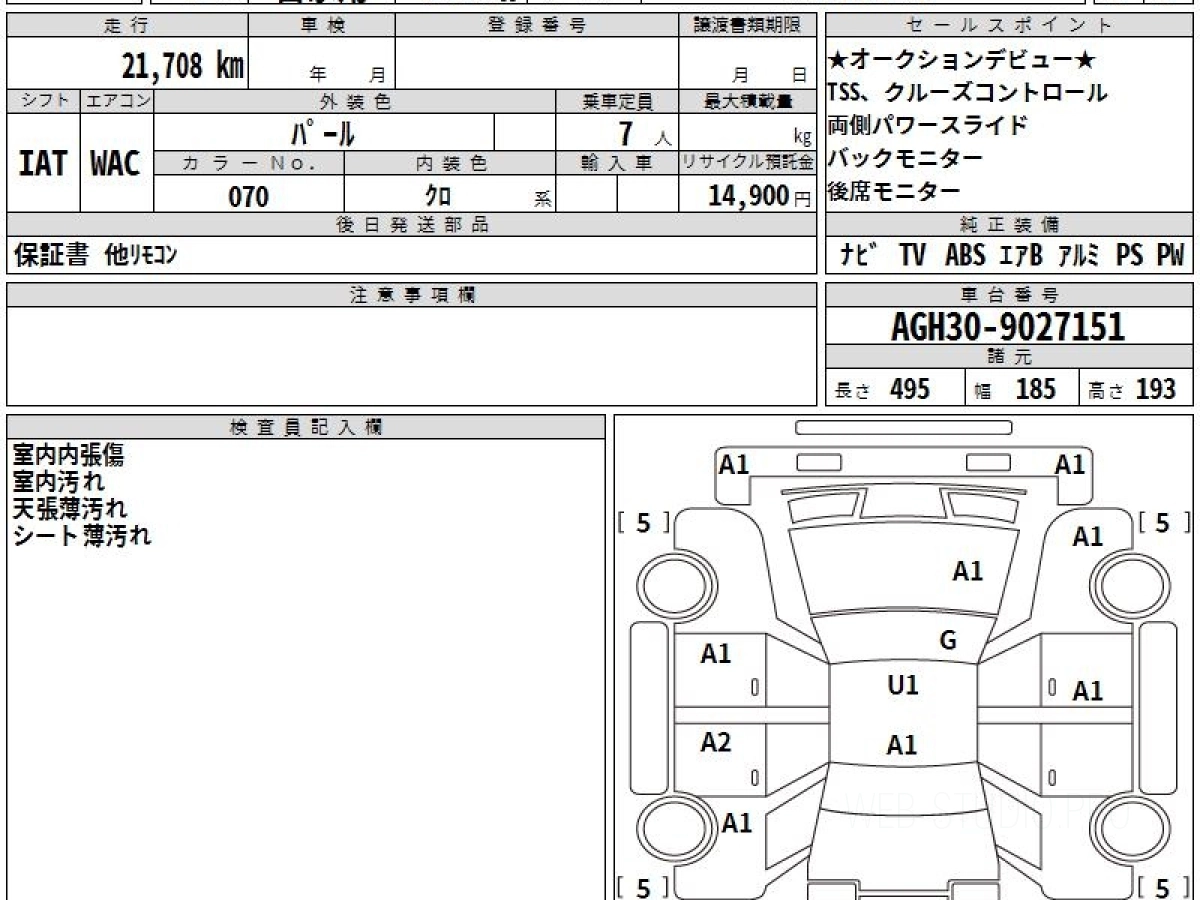Viewport: 1200px width, 900px height.
Task: Select the 高さ 193 dimension cell
Action: [1137, 388]
